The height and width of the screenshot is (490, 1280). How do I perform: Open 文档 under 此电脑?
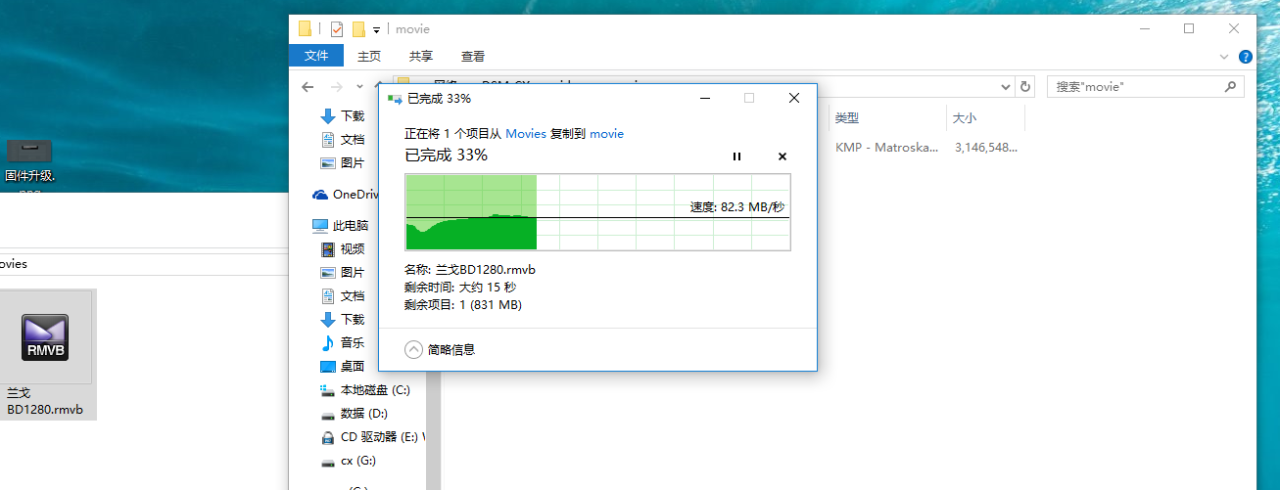343,296
